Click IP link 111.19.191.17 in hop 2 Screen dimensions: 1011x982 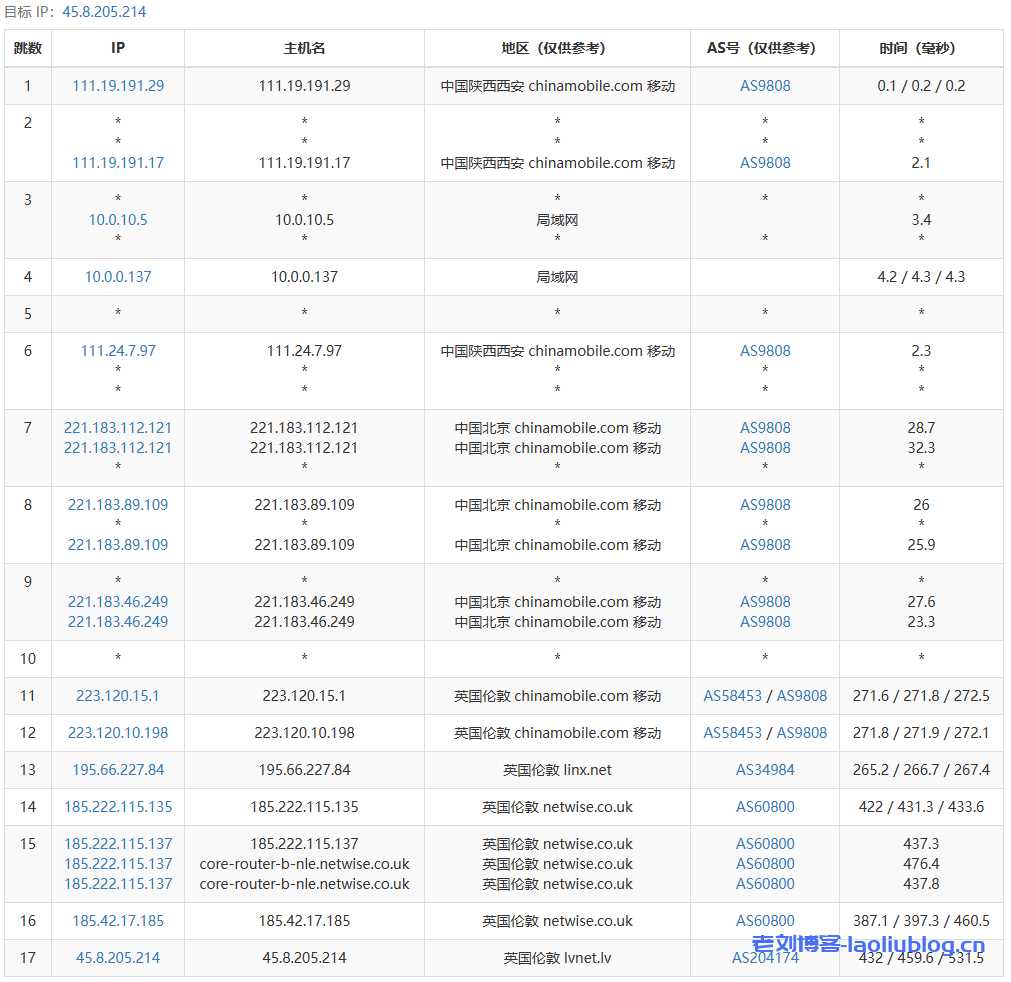[117, 162]
